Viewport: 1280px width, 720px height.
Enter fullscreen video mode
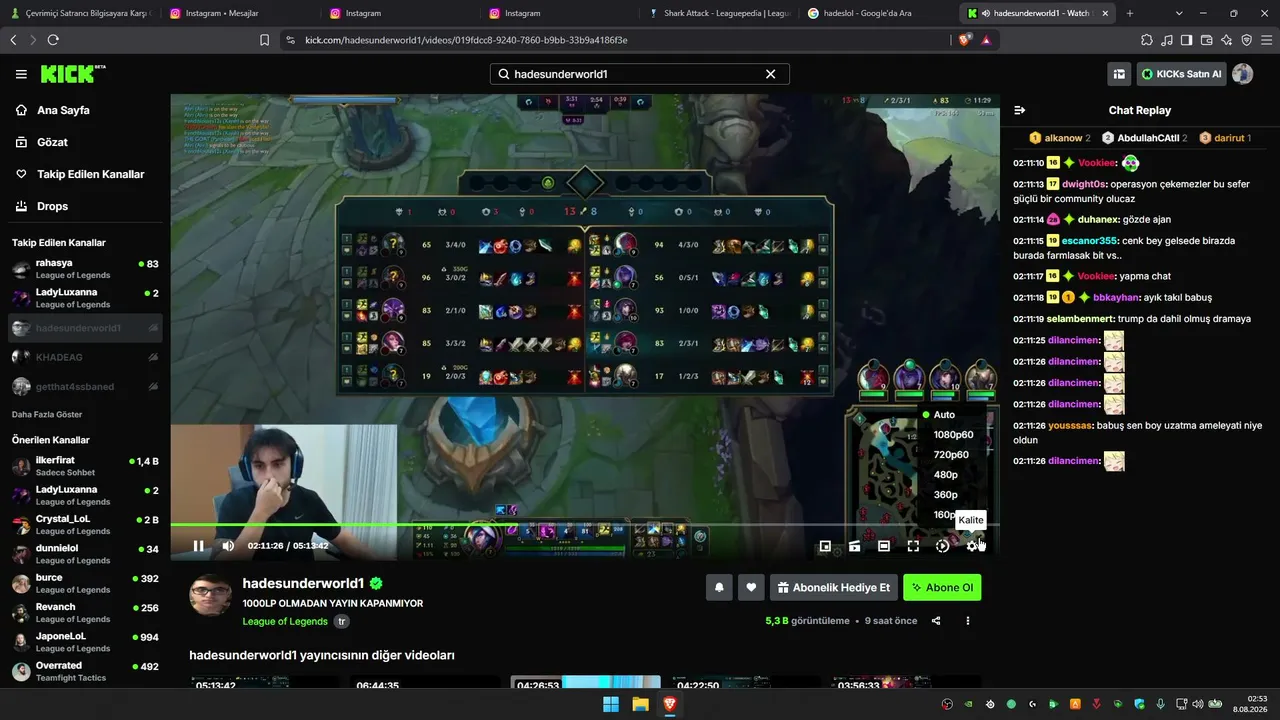coord(913,546)
